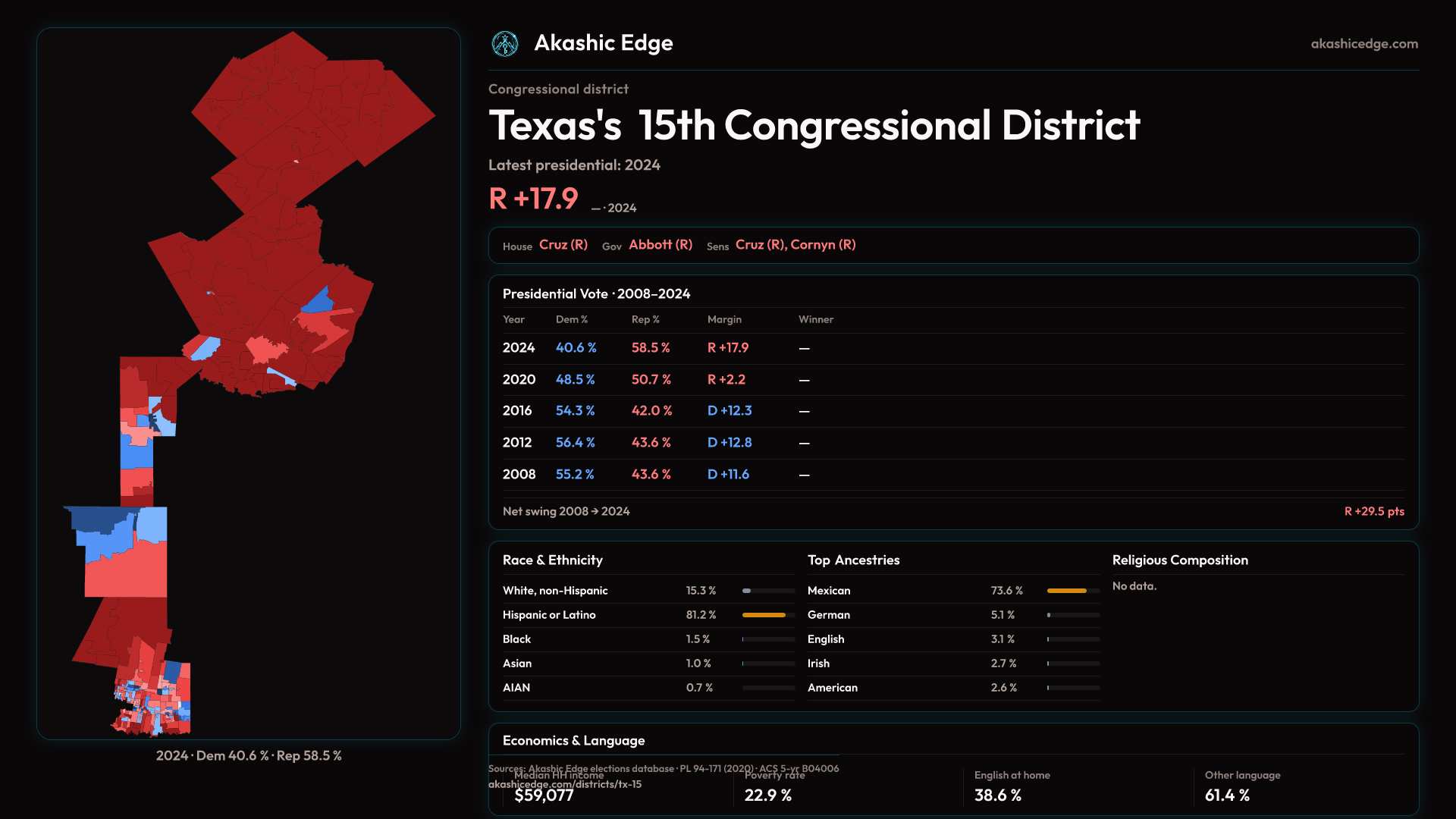Screen dimensions: 1456x819
Task: Click the Texas's 15th Congressional District title
Action: point(814,126)
